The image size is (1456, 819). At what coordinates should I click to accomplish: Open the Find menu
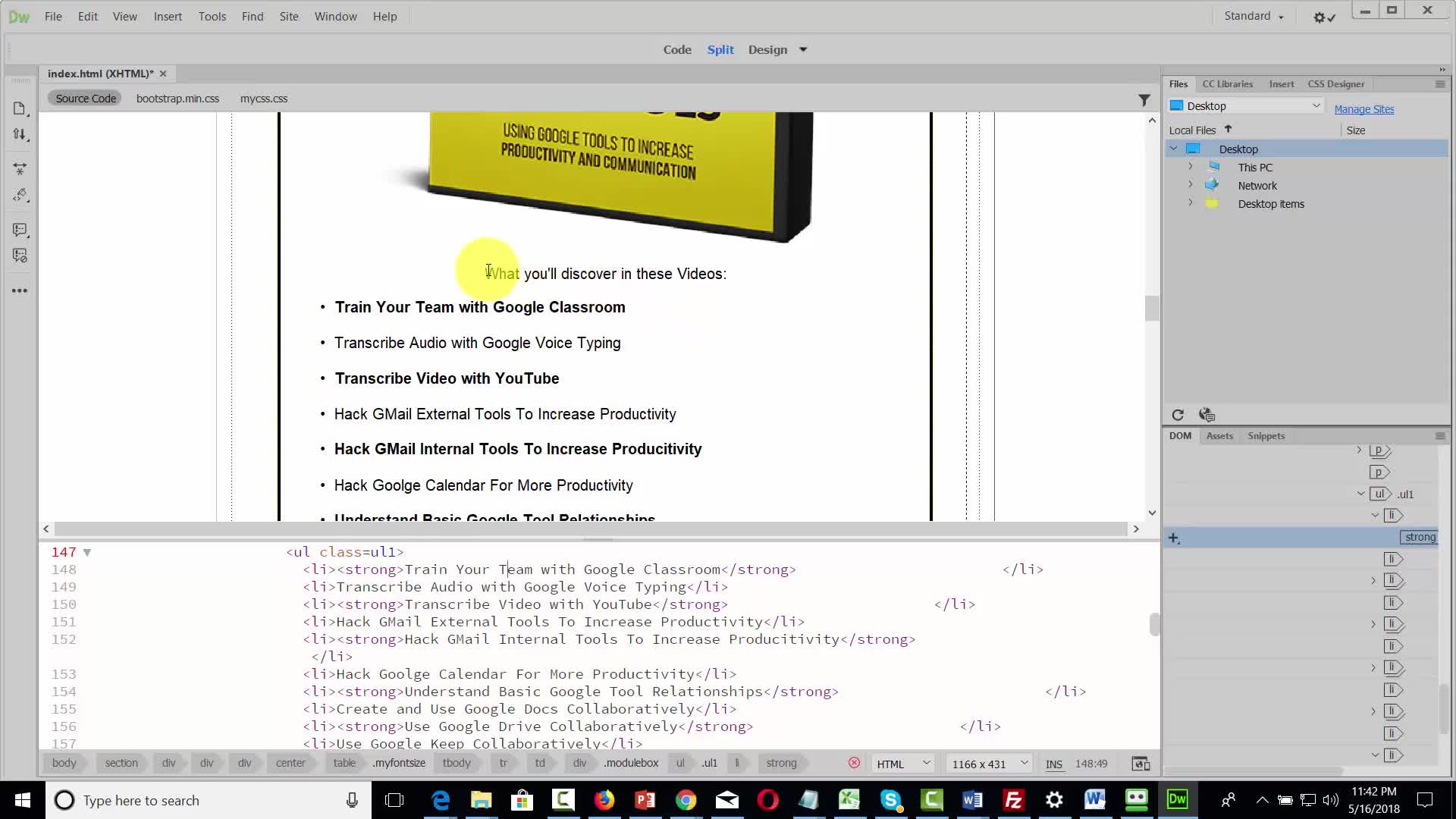coord(253,17)
